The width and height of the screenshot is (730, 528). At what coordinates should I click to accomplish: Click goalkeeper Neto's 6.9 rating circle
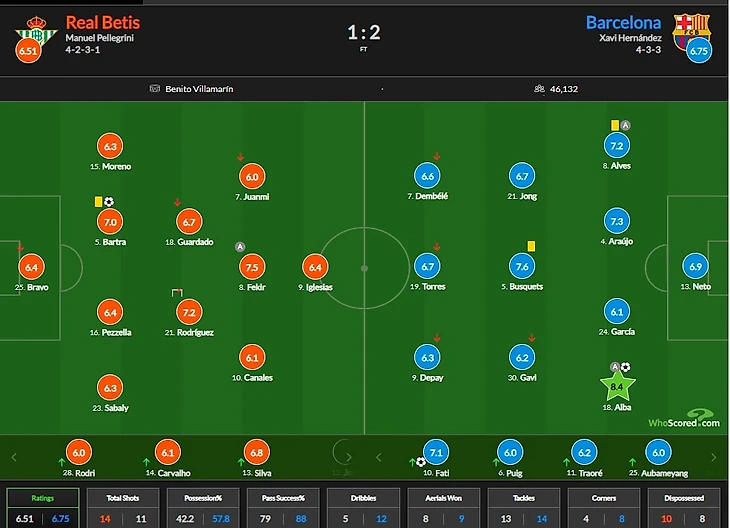tap(695, 266)
